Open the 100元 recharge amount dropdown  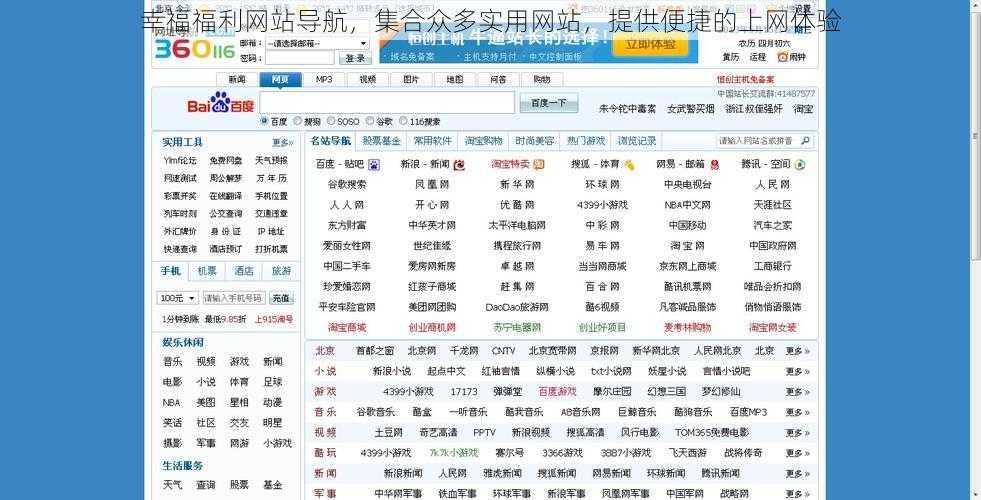click(x=177, y=298)
